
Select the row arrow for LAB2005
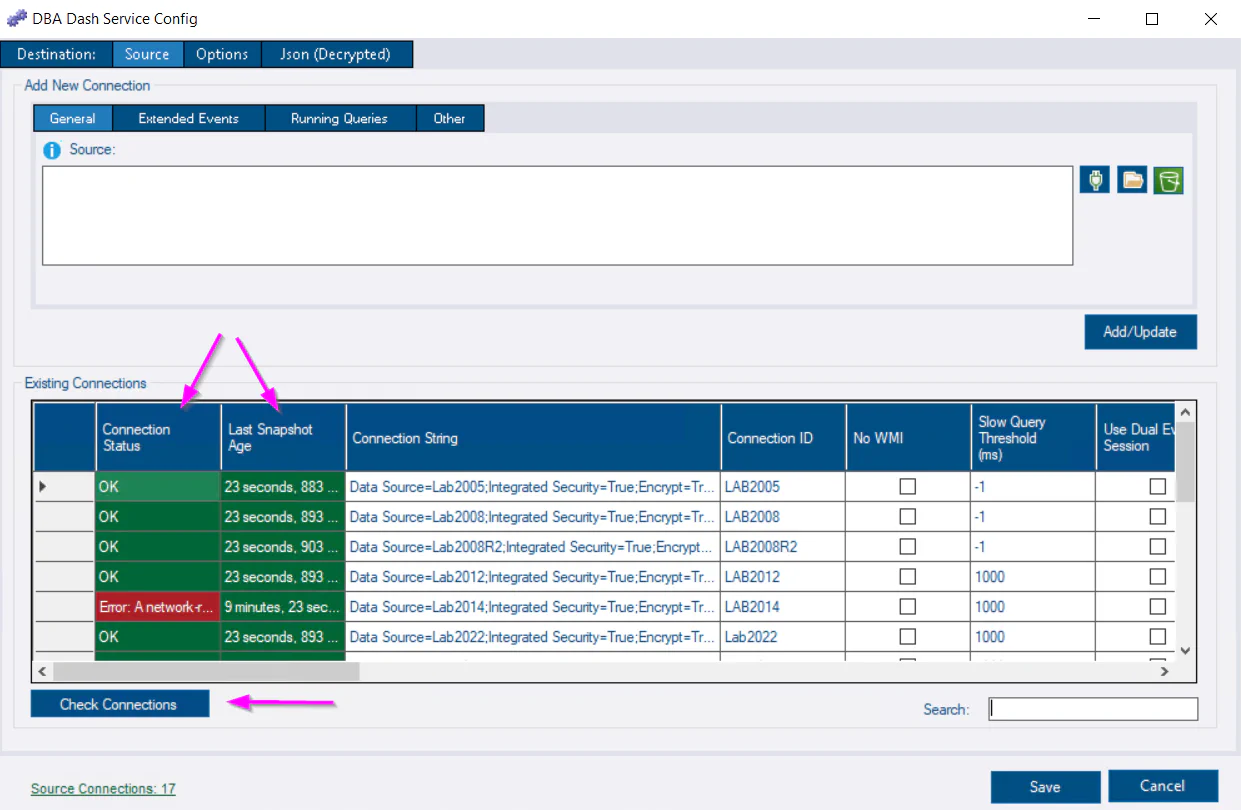click(x=42, y=487)
